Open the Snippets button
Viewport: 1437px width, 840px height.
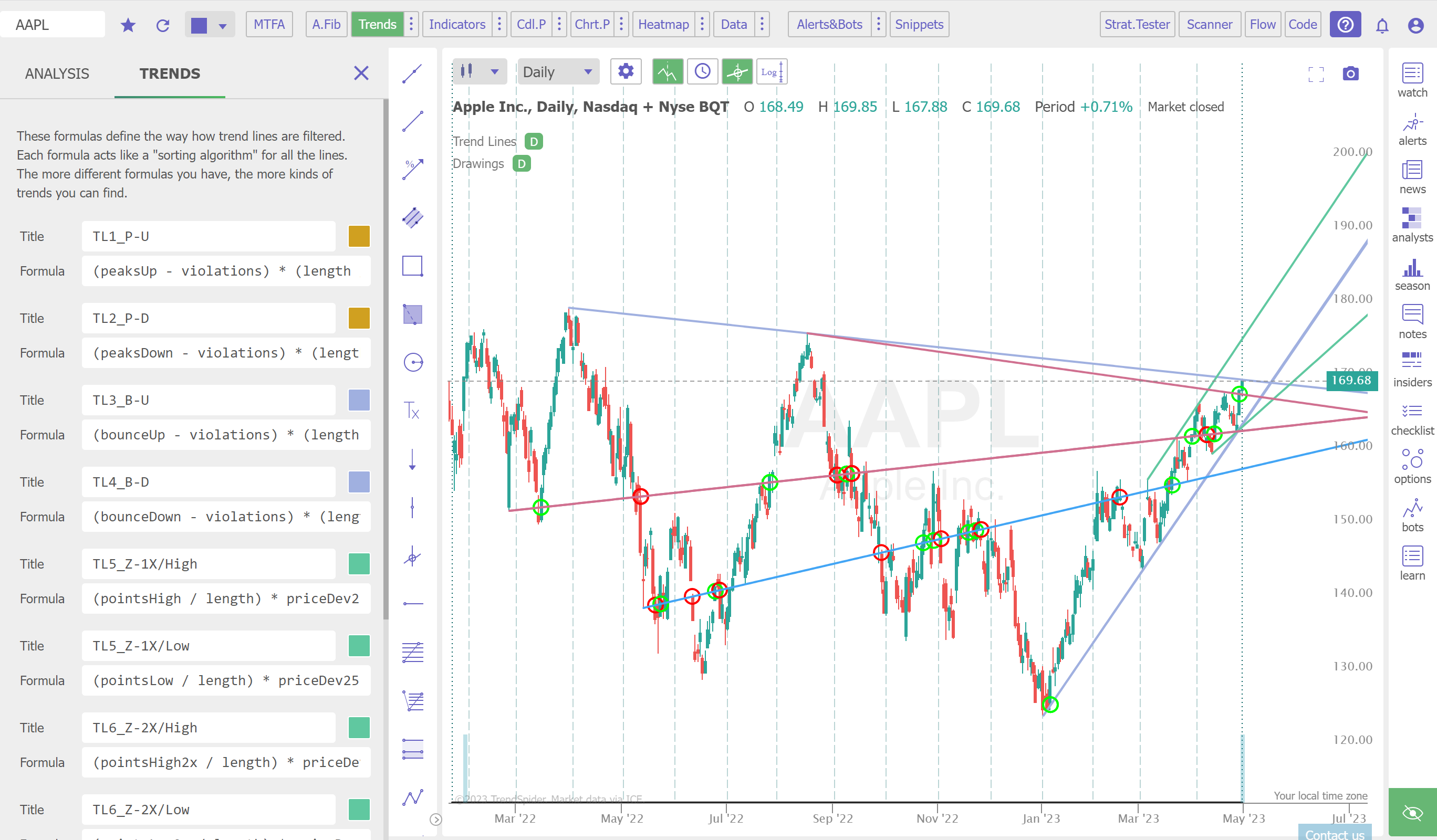919,25
